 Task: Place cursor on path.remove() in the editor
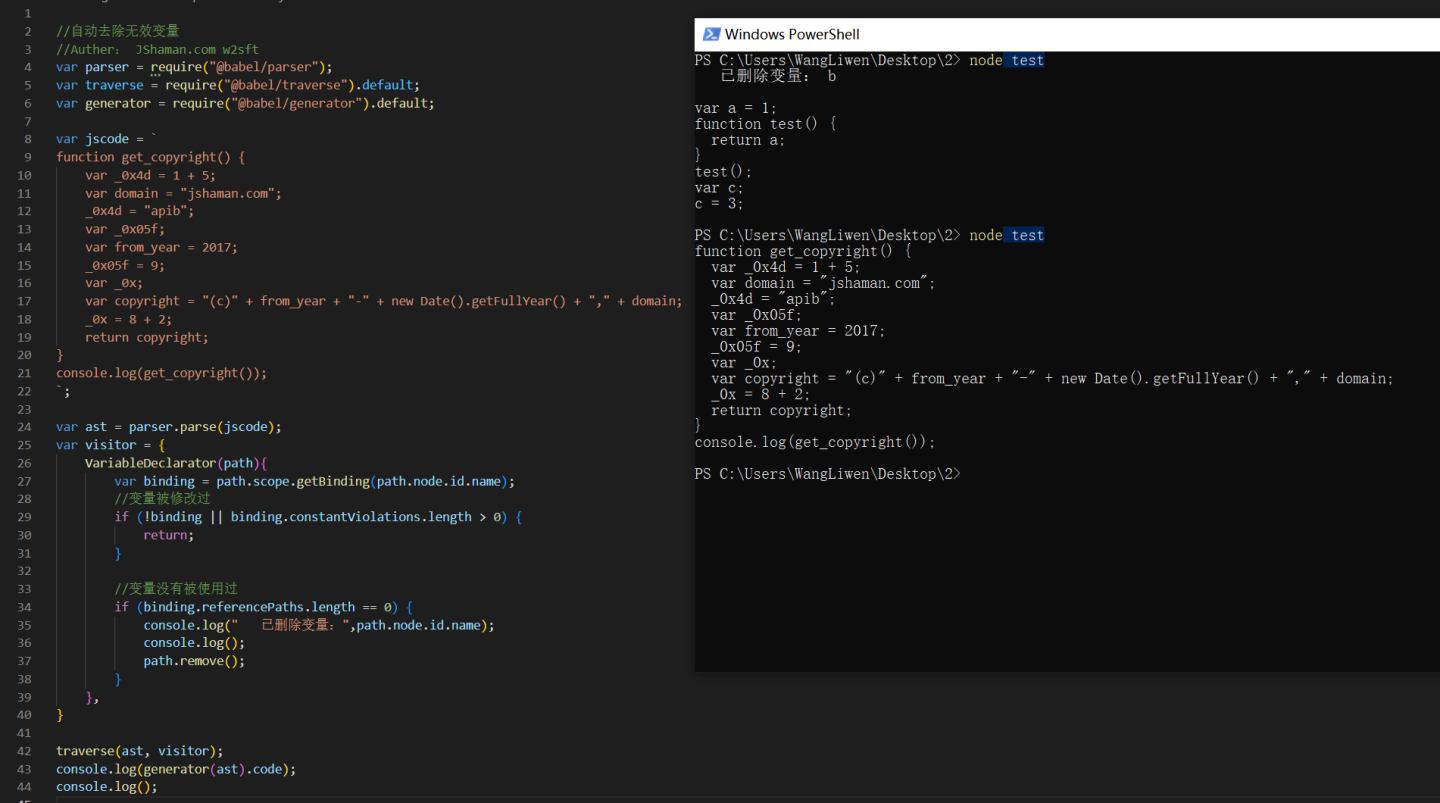pos(194,661)
